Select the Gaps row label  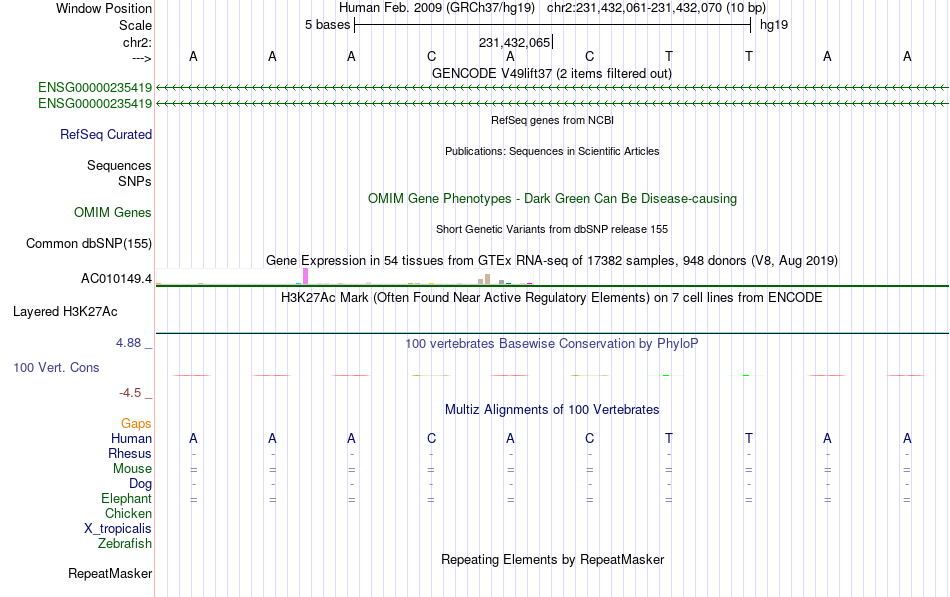click(x=136, y=423)
